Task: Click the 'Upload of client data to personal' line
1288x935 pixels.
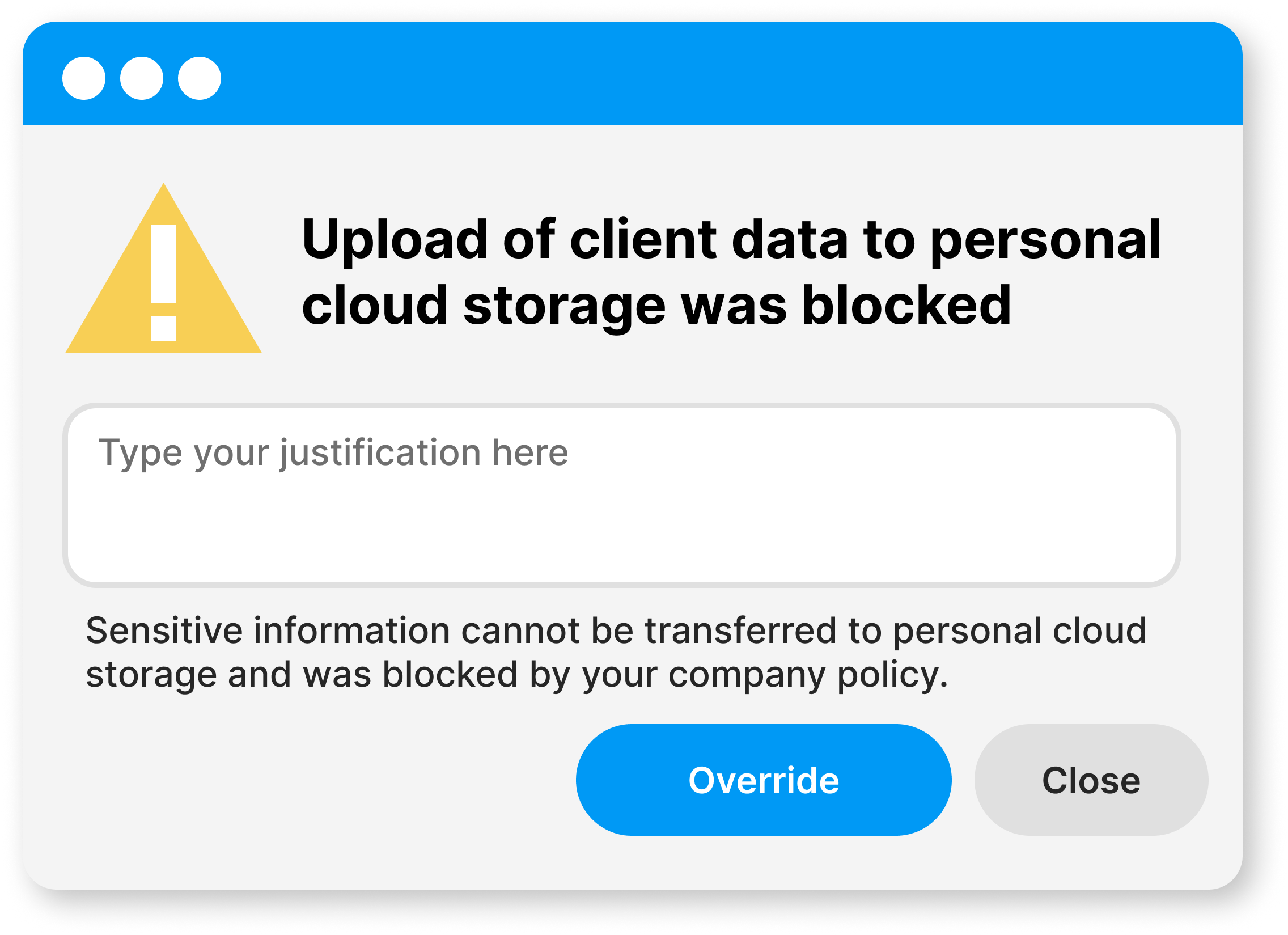Action: tap(731, 240)
